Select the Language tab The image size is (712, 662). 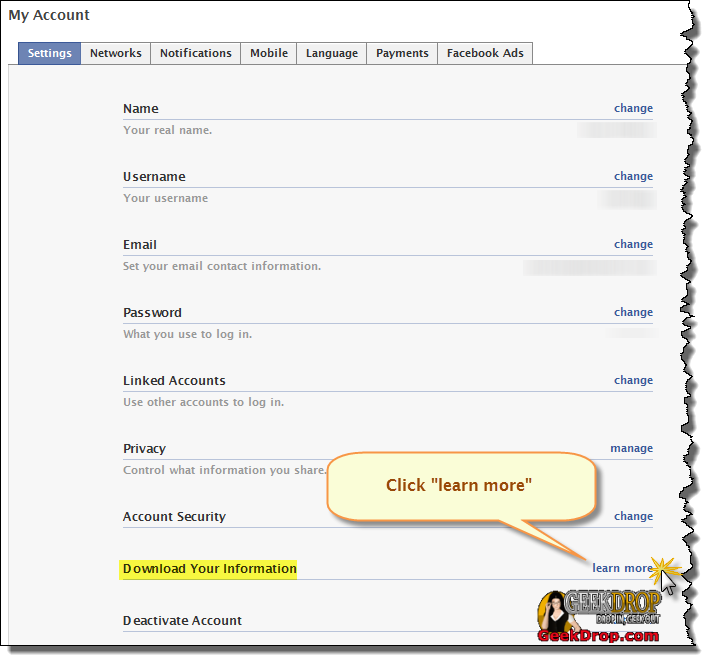click(331, 53)
